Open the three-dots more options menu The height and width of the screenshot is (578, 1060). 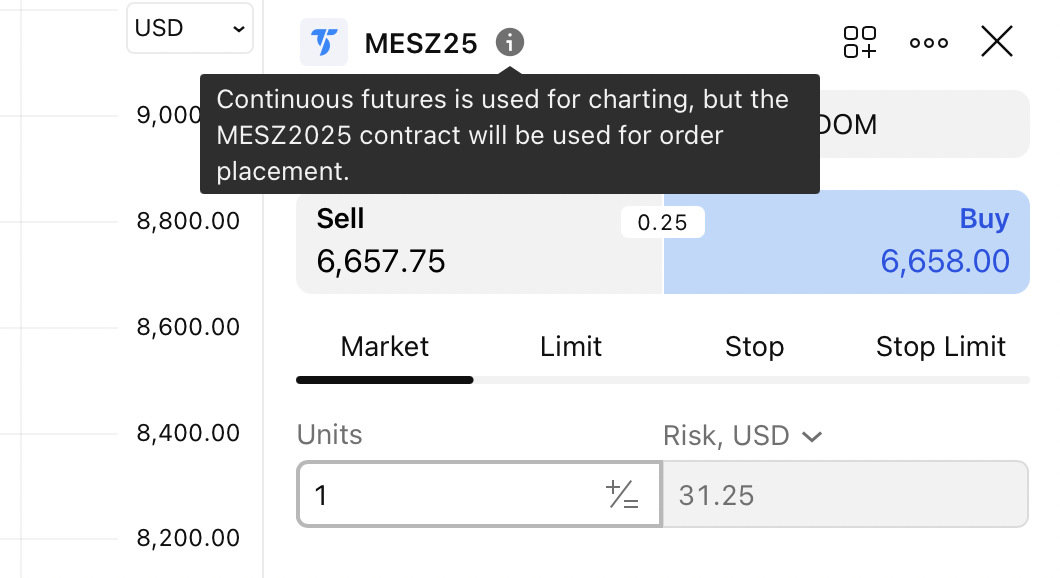(x=929, y=43)
